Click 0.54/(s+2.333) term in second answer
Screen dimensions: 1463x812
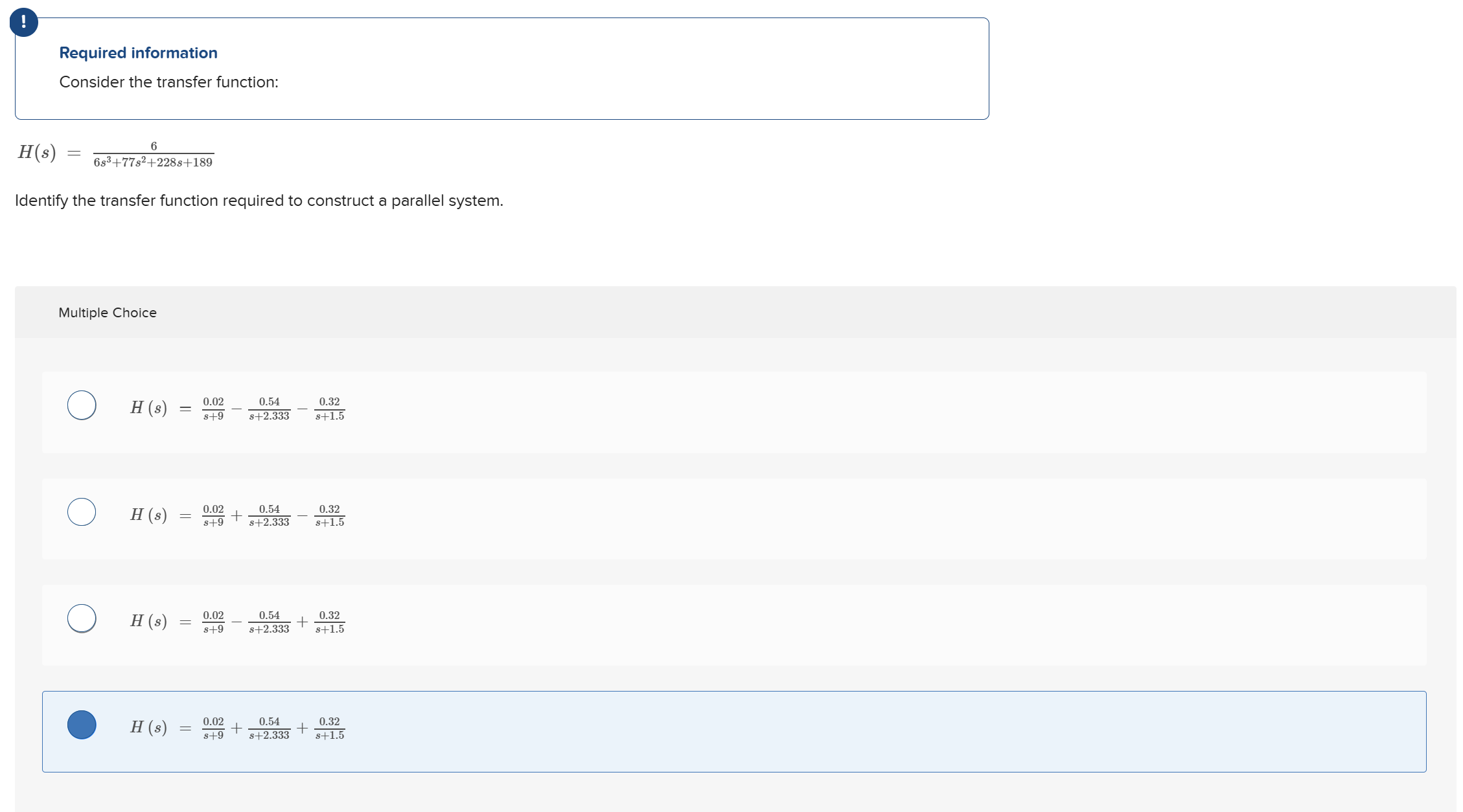coord(269,515)
